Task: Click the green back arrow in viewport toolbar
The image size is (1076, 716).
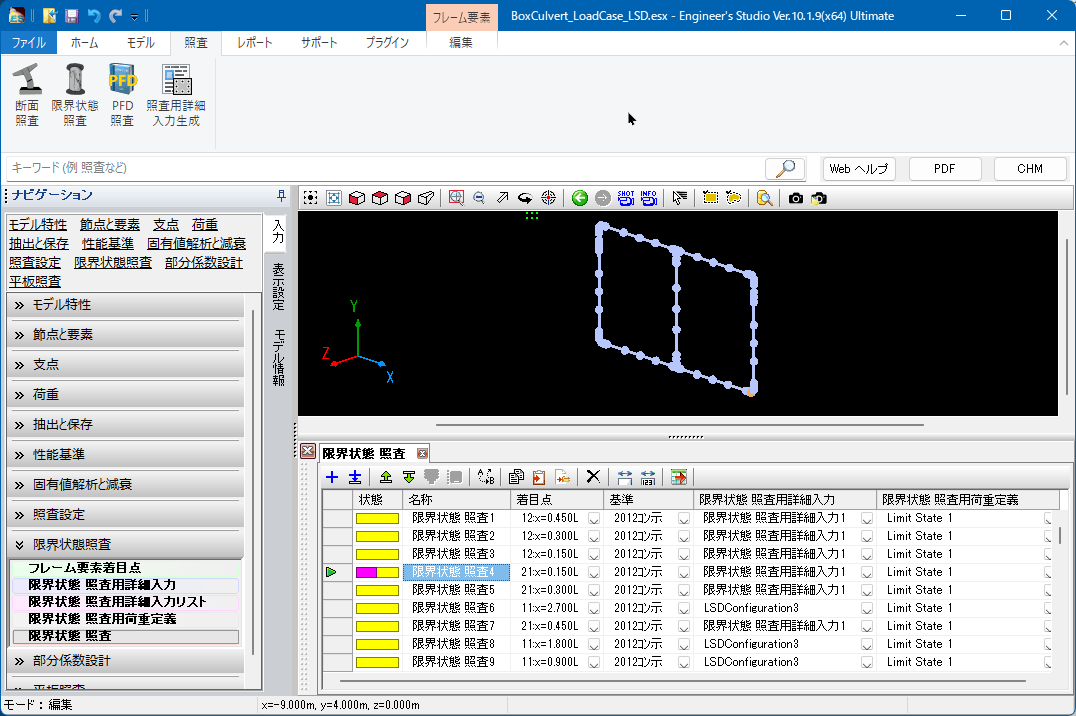Action: (579, 198)
